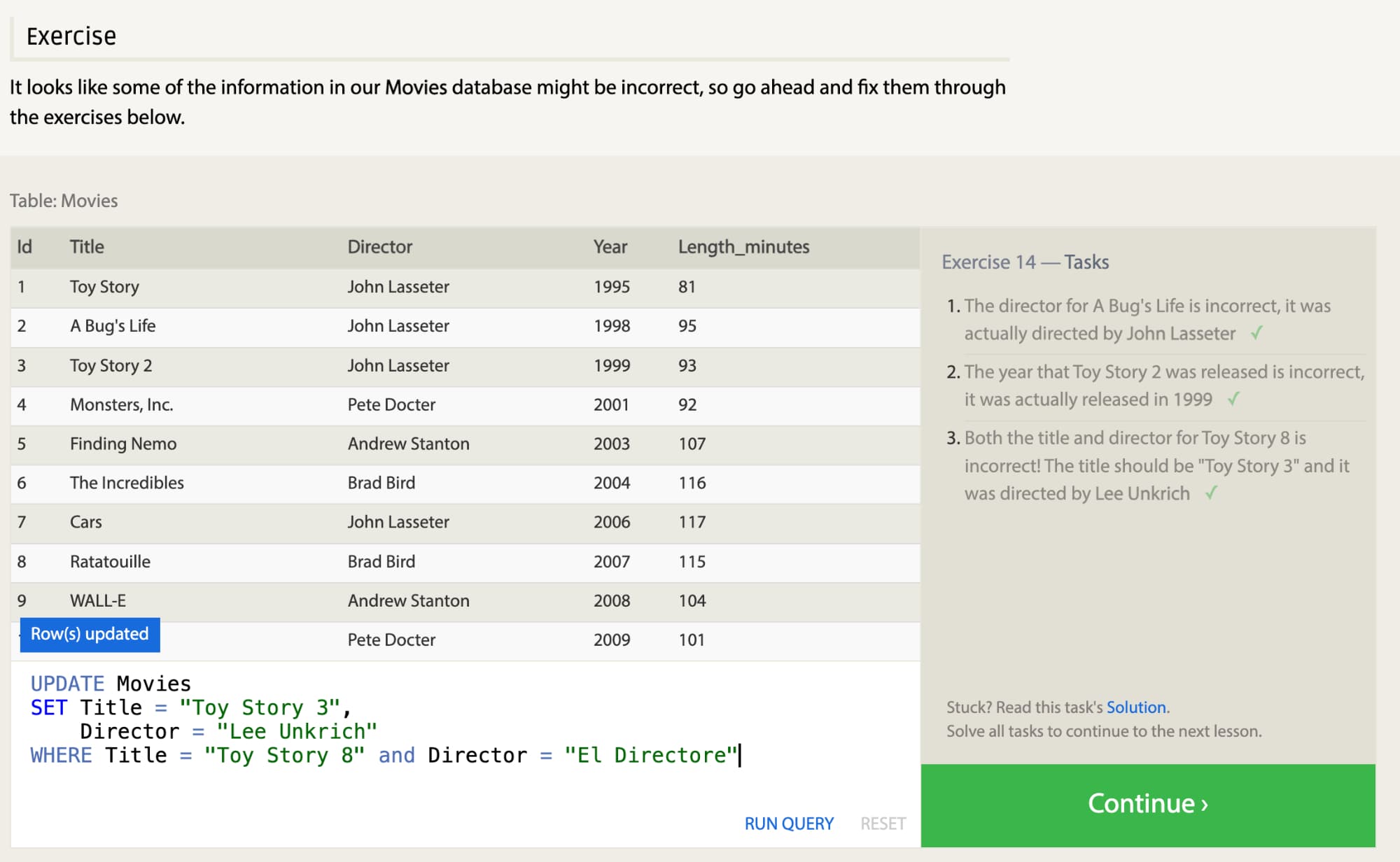Click the checkmark beside task 3

coord(1211,493)
